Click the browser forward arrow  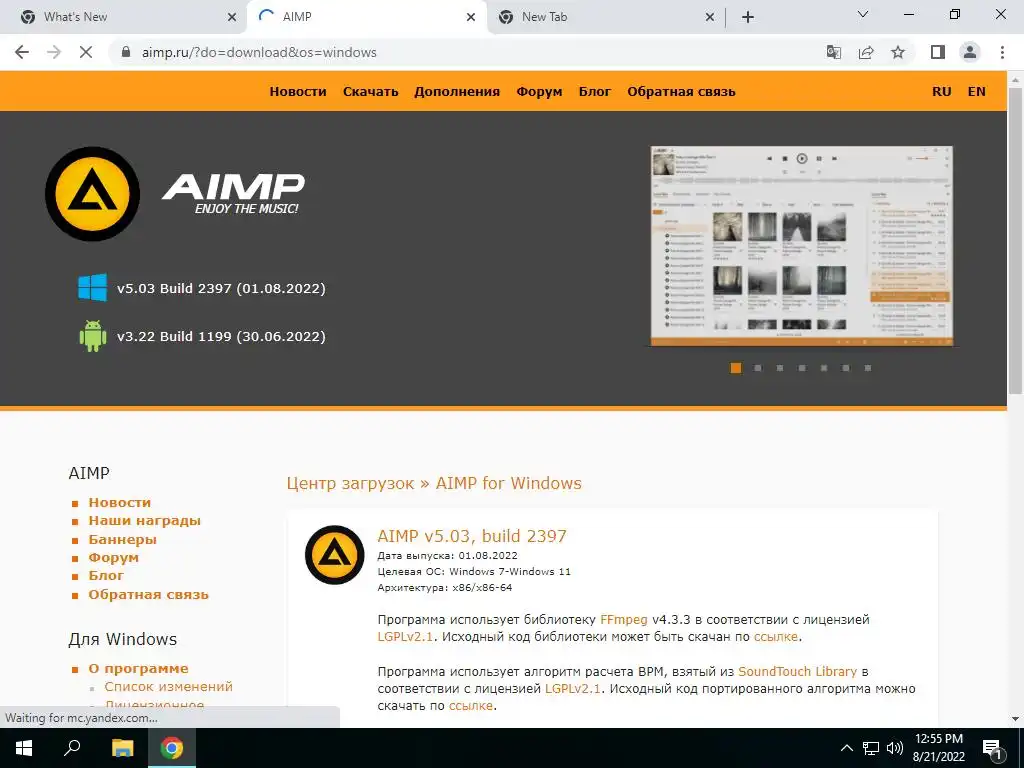pos(54,52)
